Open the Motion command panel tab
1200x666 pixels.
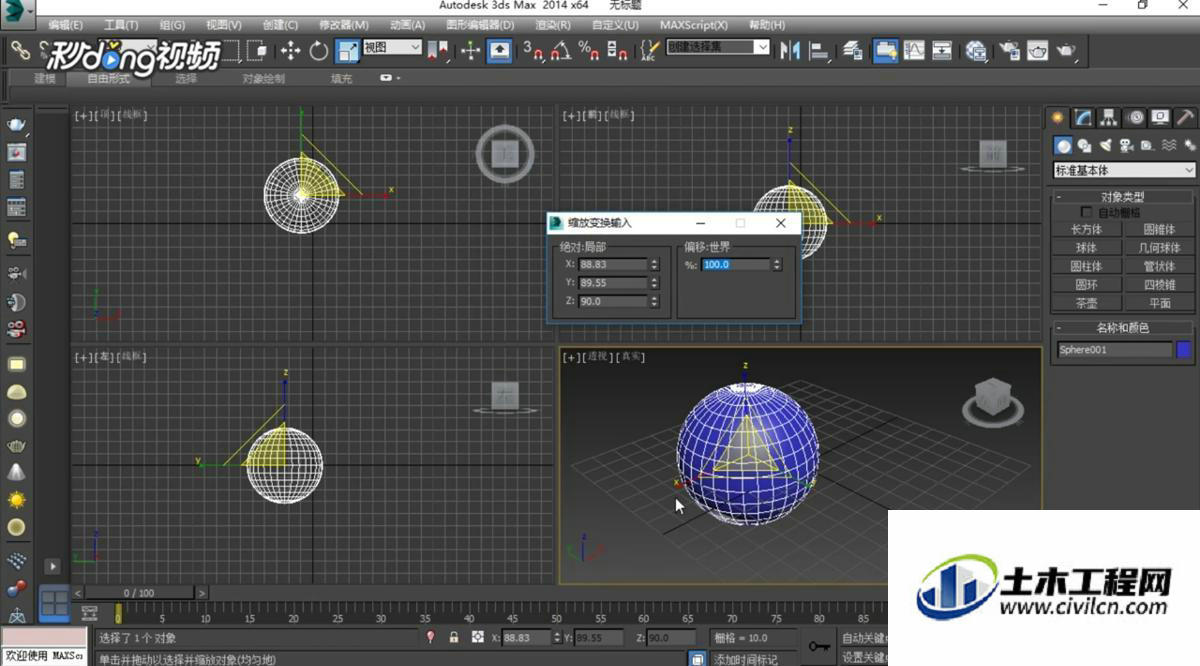1136,118
